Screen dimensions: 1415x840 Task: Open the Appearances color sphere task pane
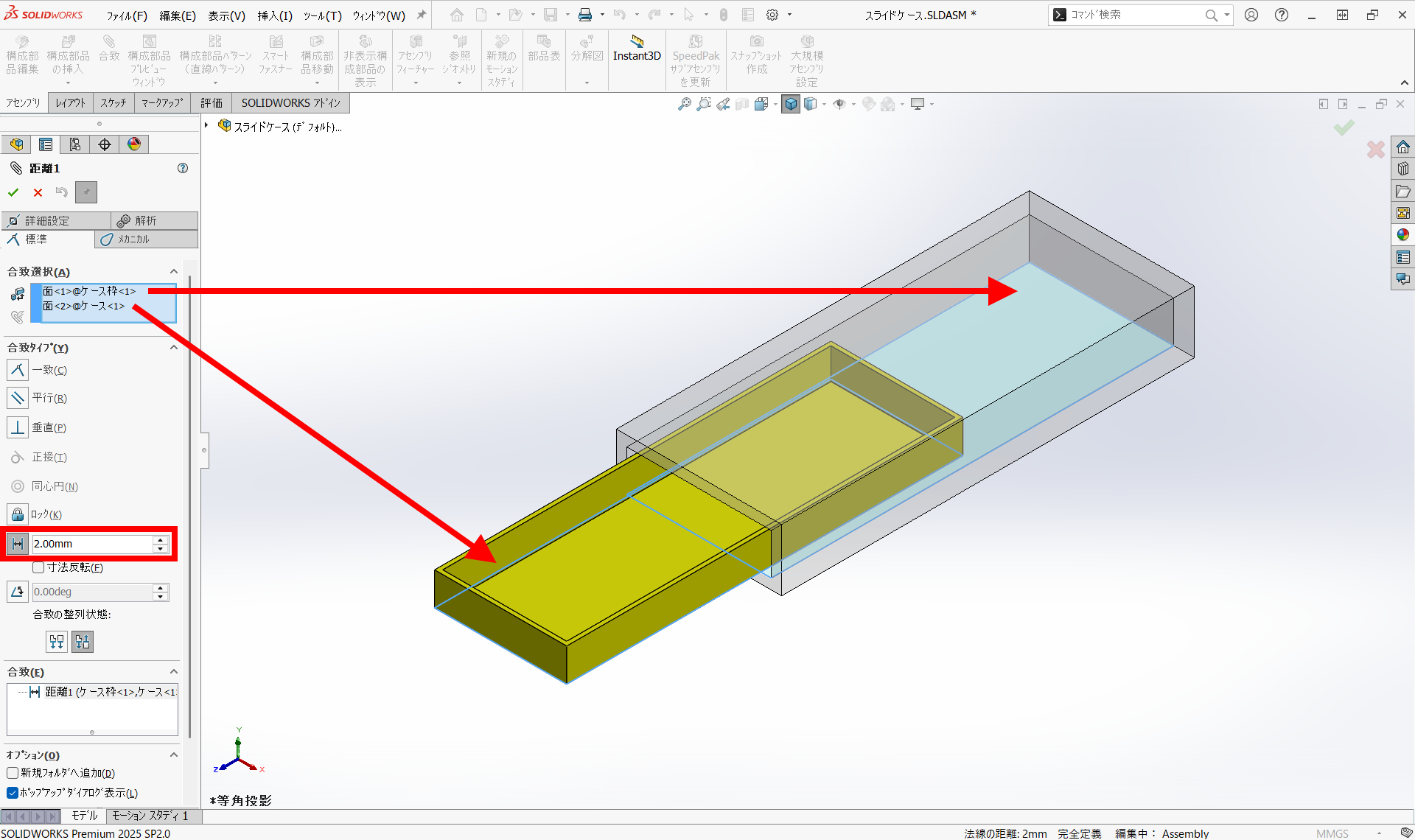(x=1402, y=235)
